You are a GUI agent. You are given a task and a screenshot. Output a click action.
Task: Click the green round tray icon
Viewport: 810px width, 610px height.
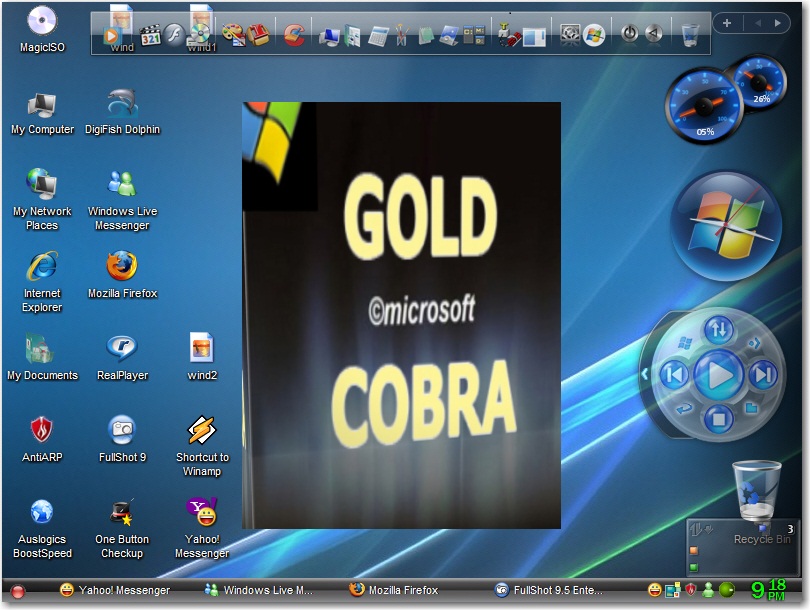click(727, 590)
